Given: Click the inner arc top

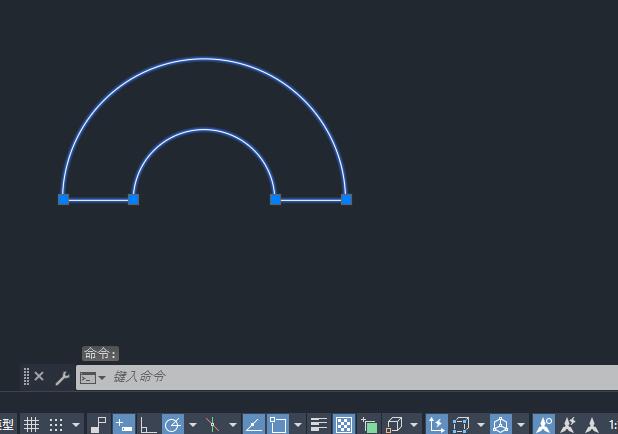Looking at the screenshot, I should pos(205,129).
